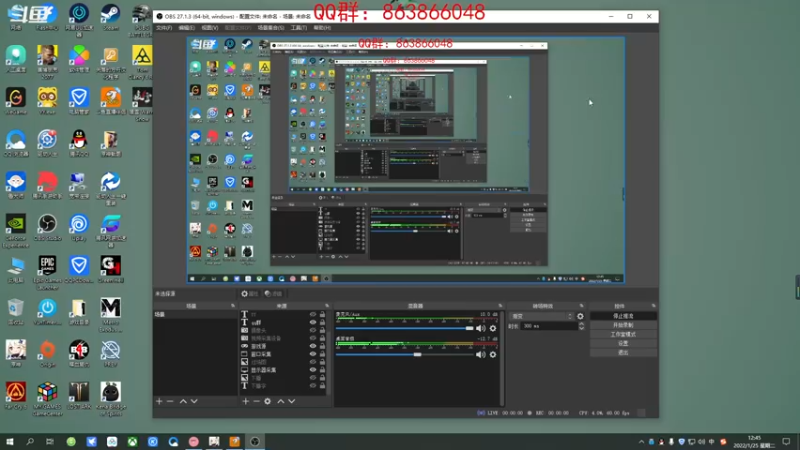Screen dimensions: 800x450
Task: Open transition type dropdown 渐变
Action: click(x=542, y=316)
